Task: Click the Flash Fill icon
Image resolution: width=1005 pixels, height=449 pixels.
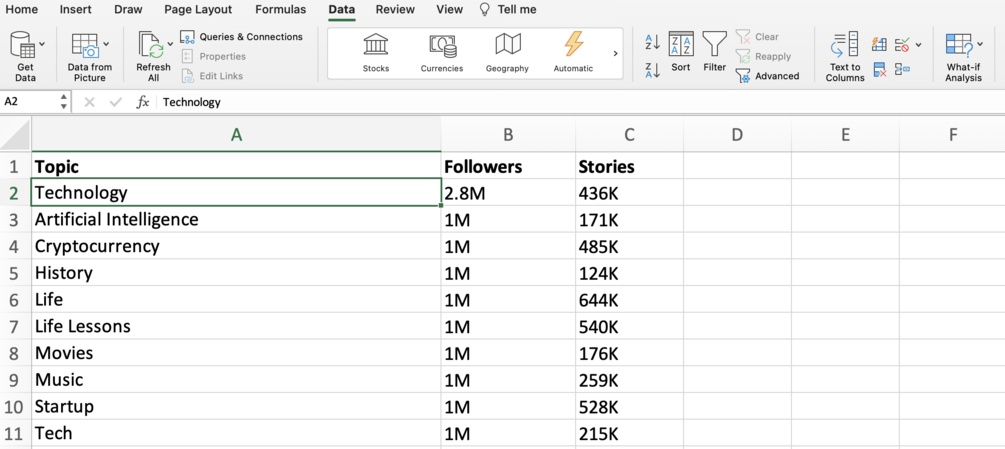Action: 879,45
